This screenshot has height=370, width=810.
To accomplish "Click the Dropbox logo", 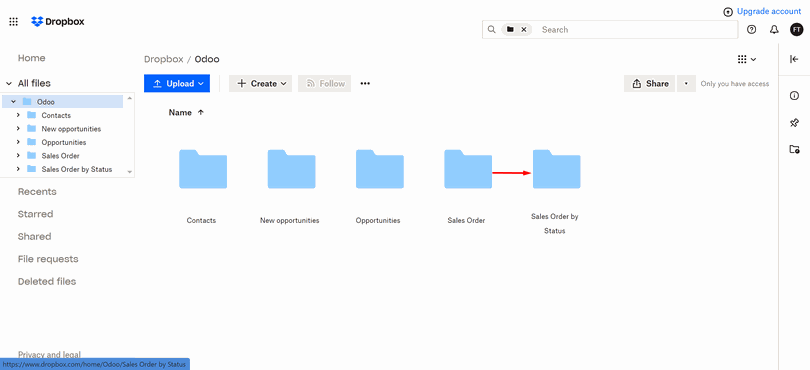I will point(58,22).
